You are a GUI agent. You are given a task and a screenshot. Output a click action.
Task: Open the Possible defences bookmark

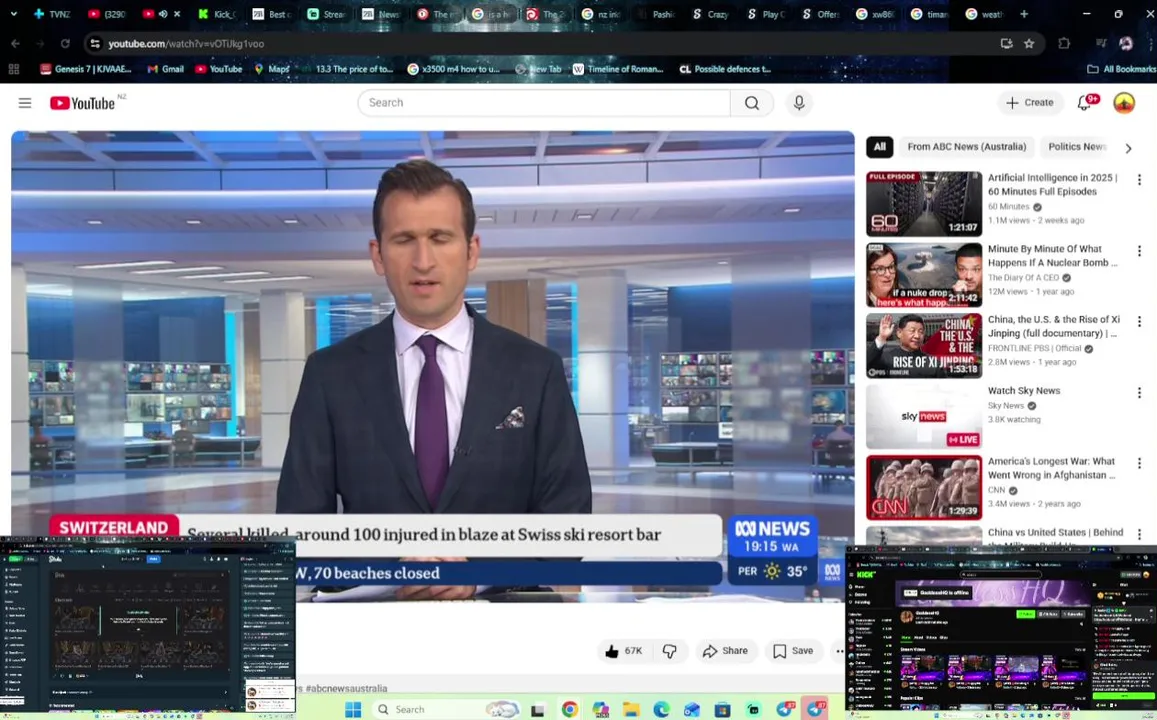click(725, 69)
